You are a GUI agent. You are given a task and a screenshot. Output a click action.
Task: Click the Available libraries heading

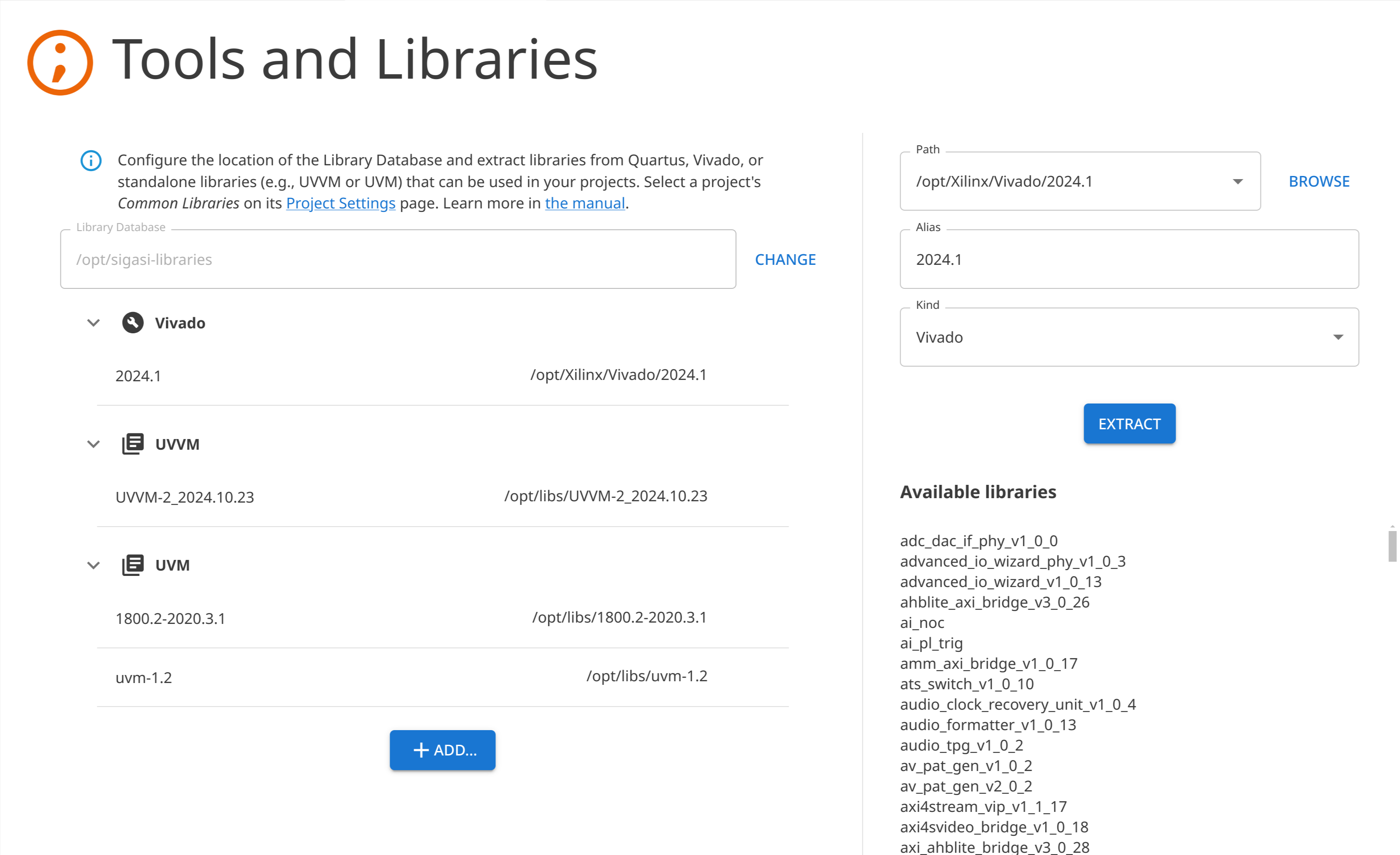978,492
